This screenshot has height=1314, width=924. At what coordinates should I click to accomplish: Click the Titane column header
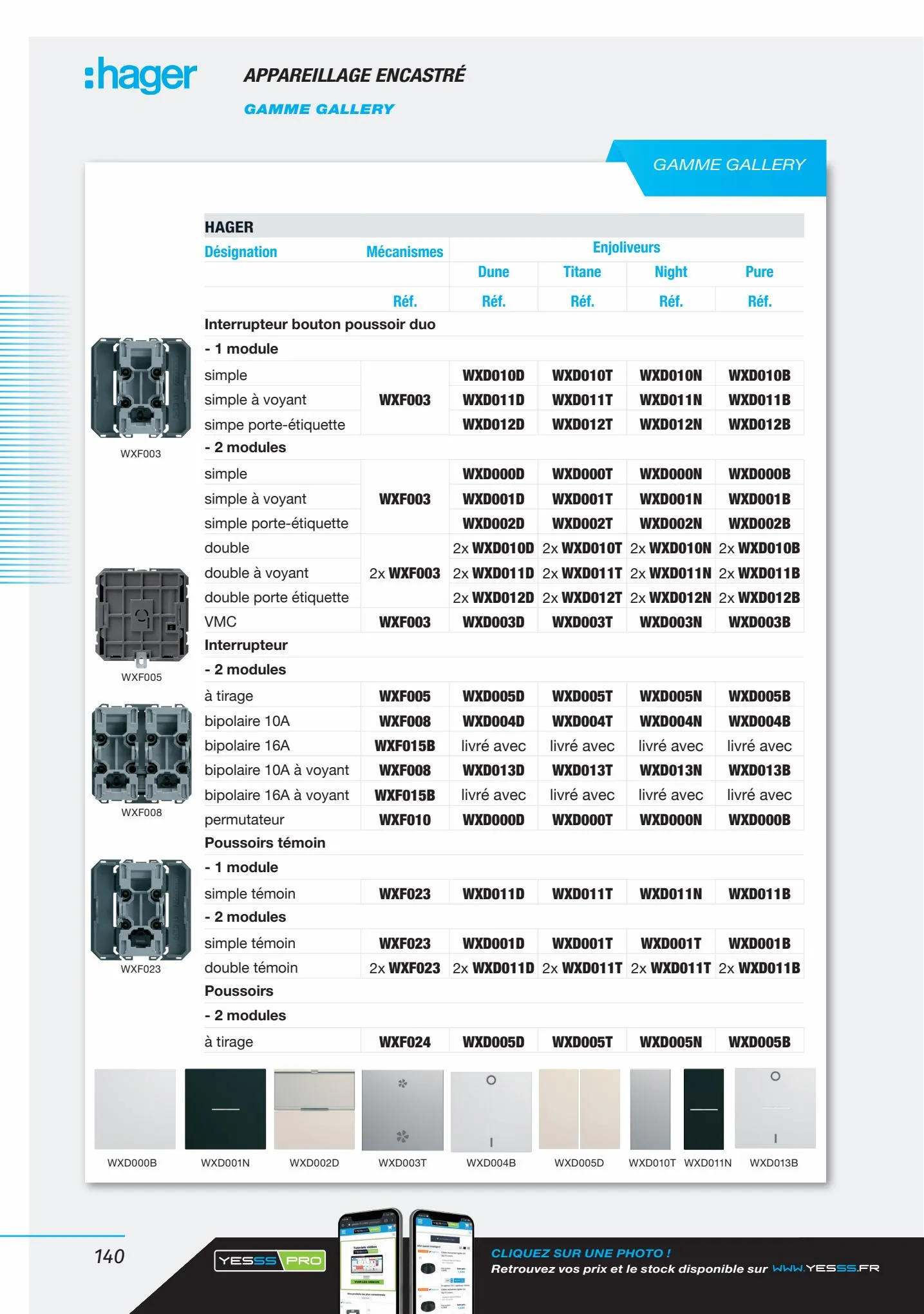582,272
